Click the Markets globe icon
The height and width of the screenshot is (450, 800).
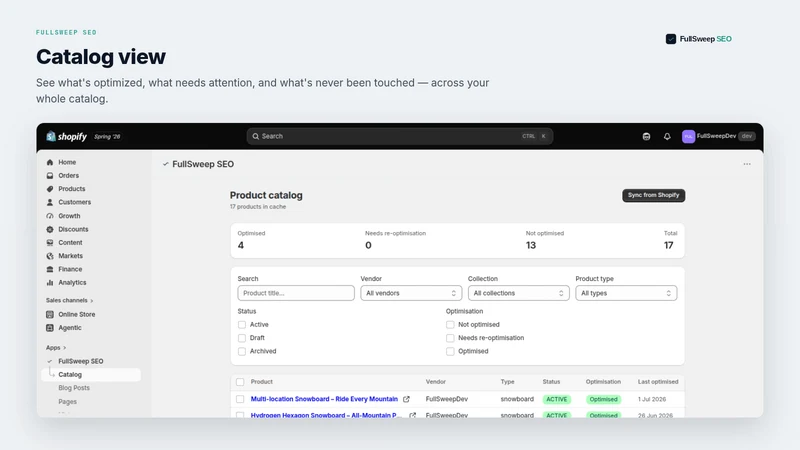(49, 256)
